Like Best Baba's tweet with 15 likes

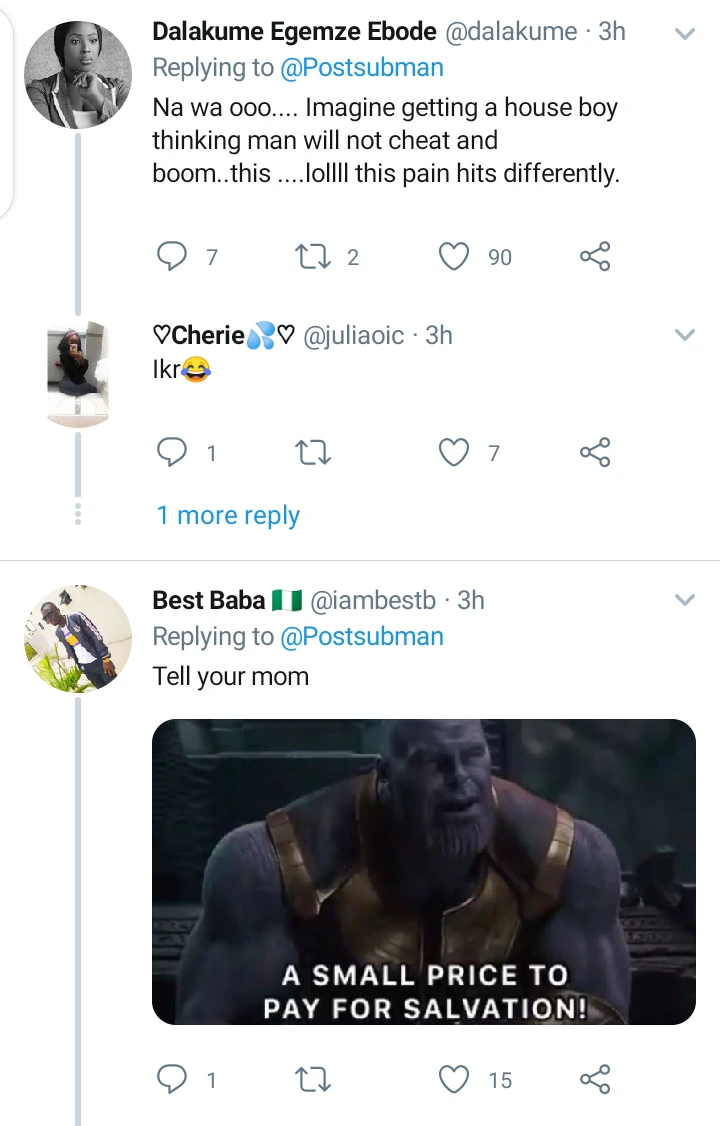(x=455, y=1079)
